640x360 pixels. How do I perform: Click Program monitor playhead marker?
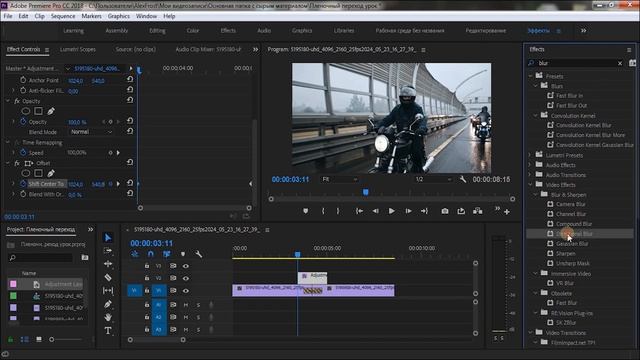click(366, 192)
